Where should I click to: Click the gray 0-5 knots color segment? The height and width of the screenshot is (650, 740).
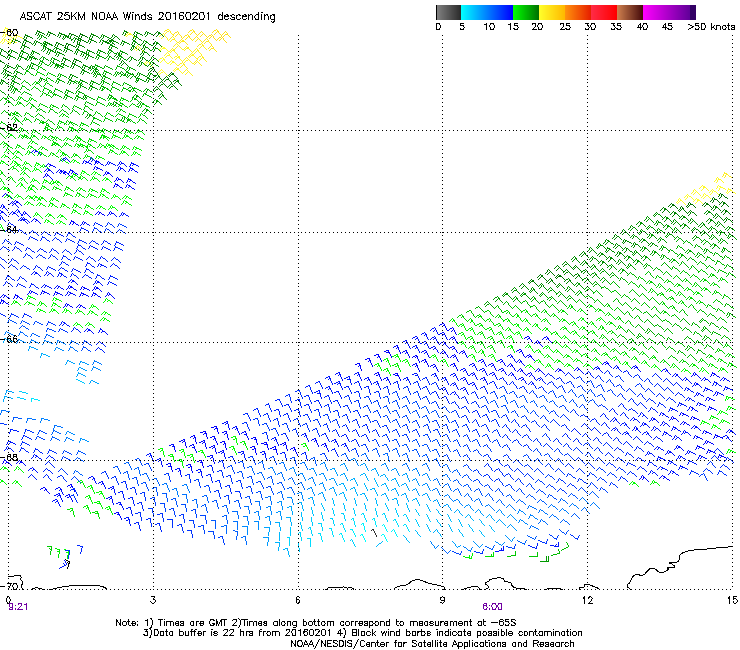[448, 12]
